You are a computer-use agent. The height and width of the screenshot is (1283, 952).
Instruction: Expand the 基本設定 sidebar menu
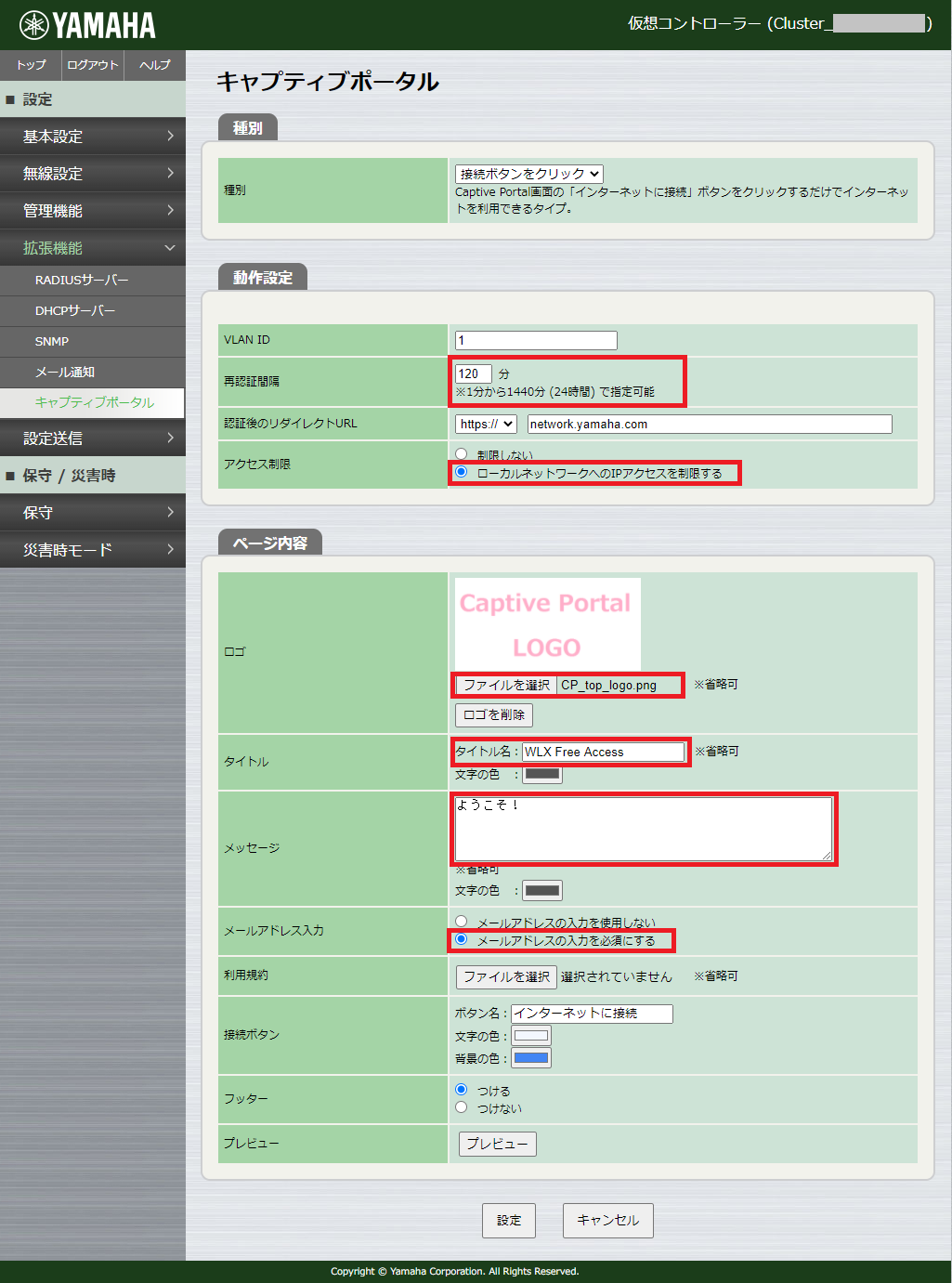point(93,136)
